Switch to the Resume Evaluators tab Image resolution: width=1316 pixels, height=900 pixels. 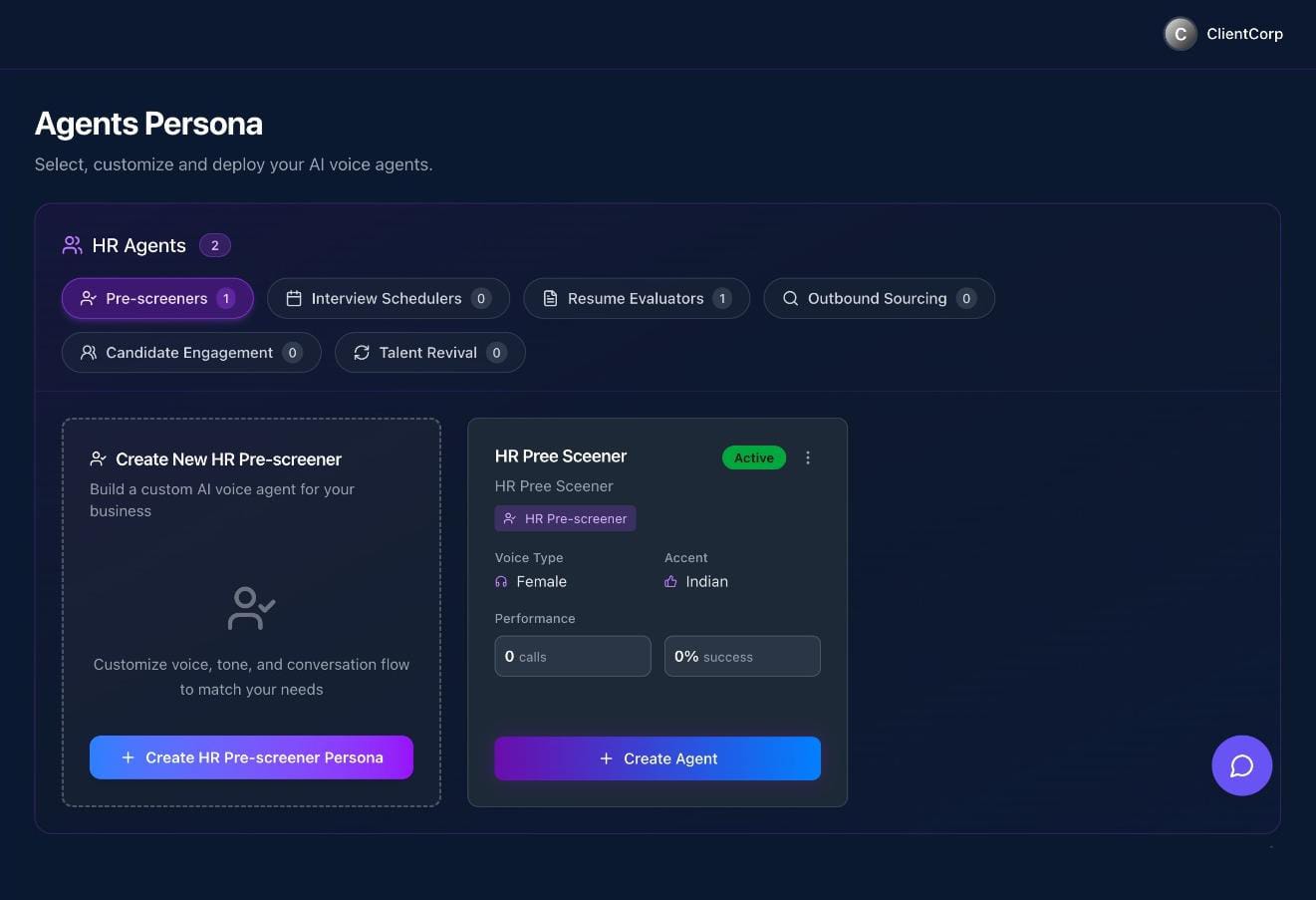tap(636, 298)
